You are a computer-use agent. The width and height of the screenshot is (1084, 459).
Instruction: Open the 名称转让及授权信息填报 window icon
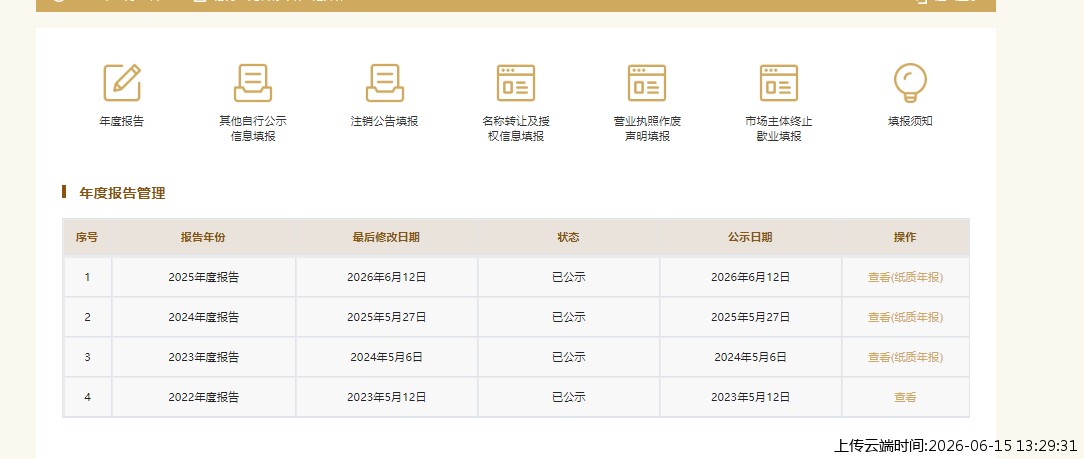(516, 82)
